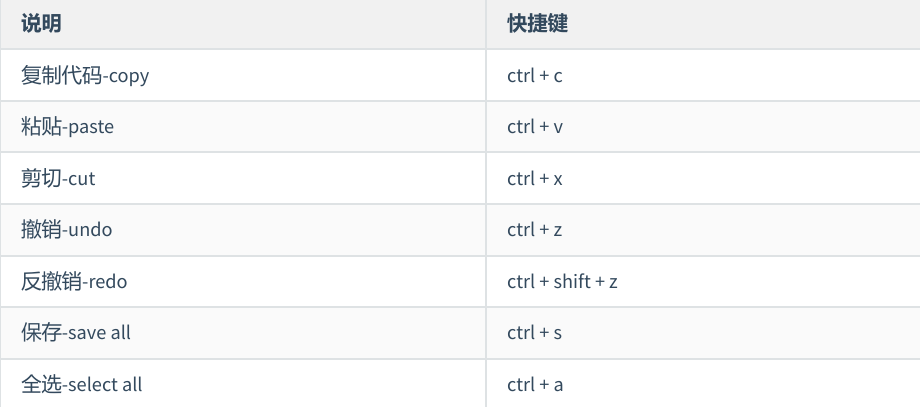Click the ctrl + shift + z cell

pos(562,282)
